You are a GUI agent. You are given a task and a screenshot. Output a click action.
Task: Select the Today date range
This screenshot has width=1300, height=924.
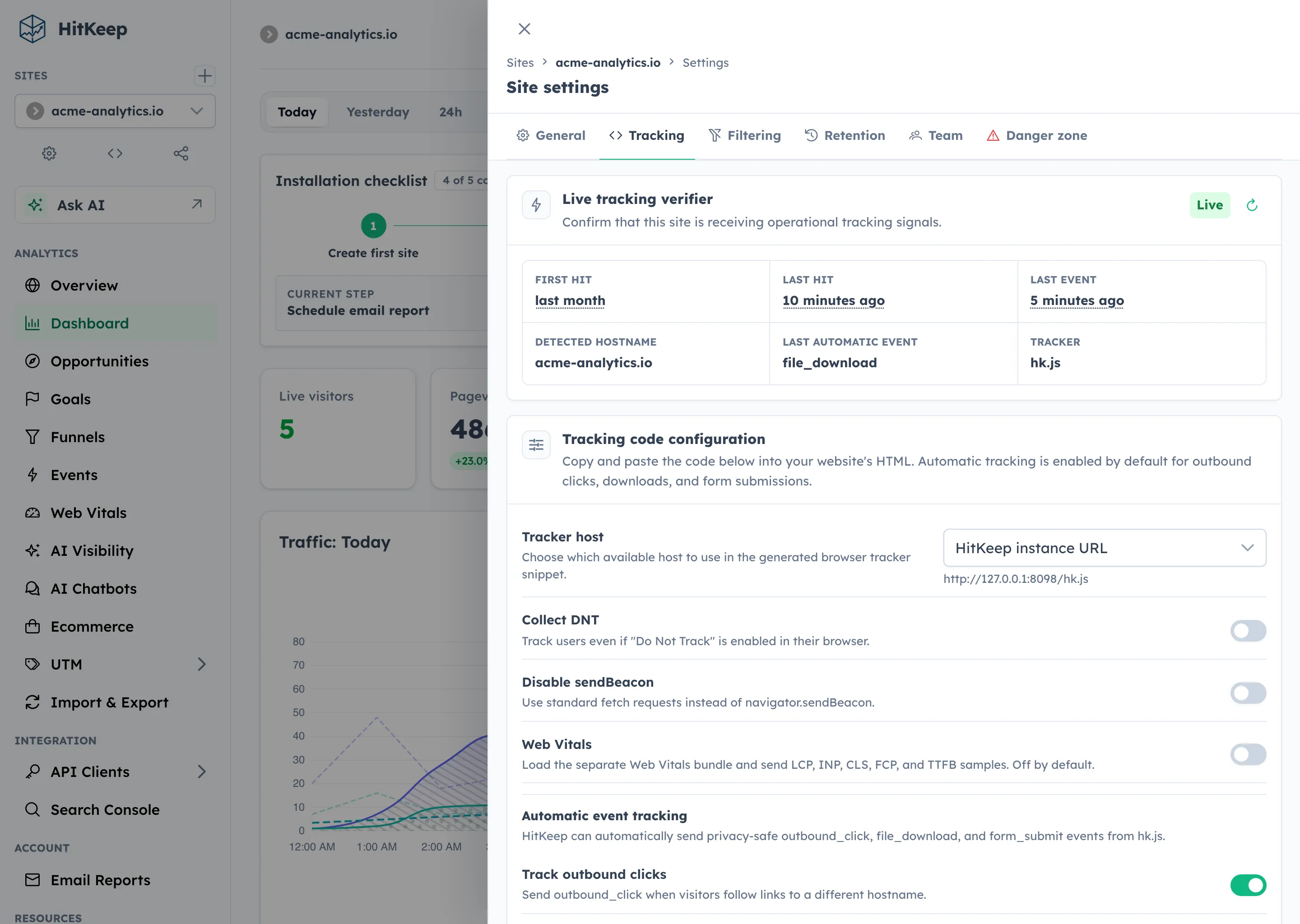(x=297, y=112)
